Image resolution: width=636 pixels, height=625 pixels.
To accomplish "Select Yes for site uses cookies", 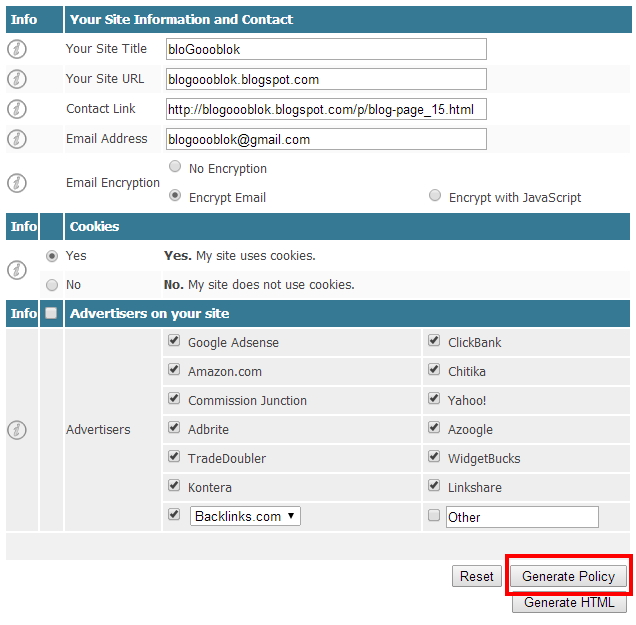I will 52,256.
